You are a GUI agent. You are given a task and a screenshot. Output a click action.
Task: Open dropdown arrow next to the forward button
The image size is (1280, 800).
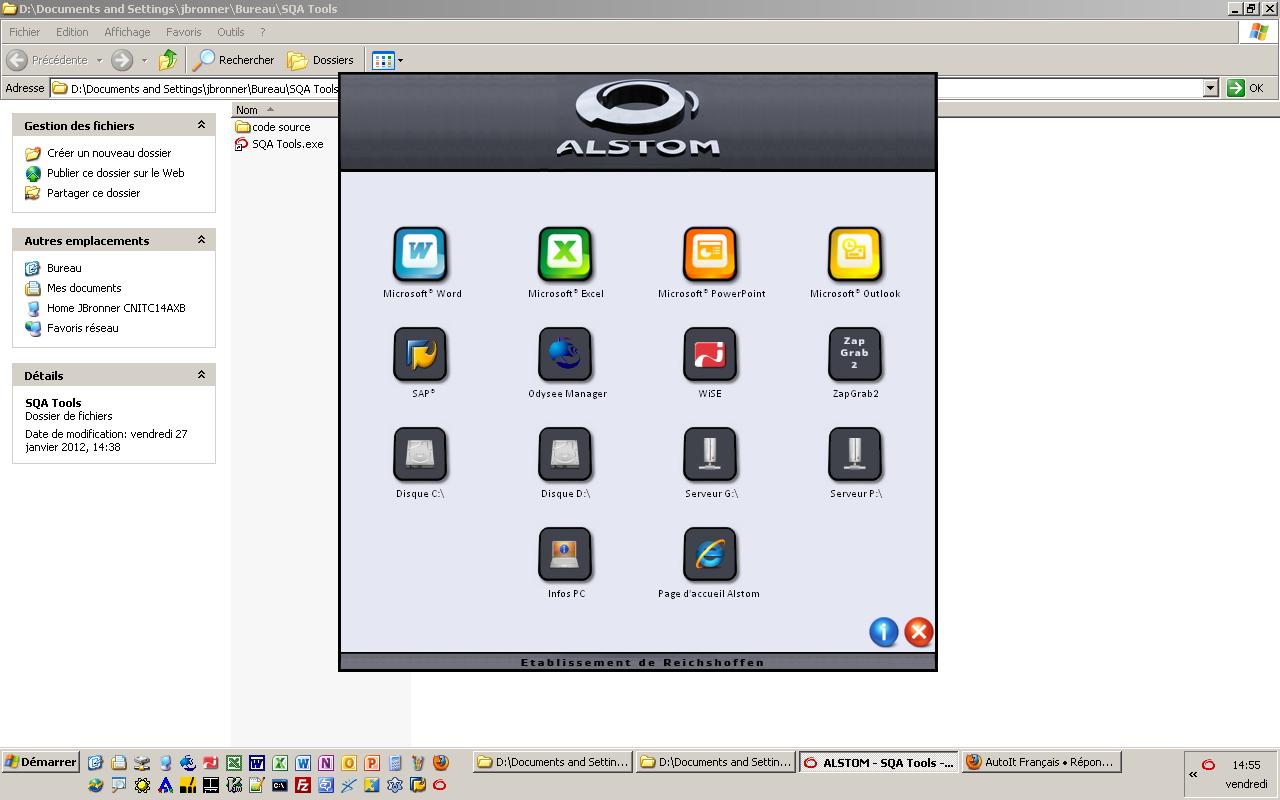(x=144, y=60)
